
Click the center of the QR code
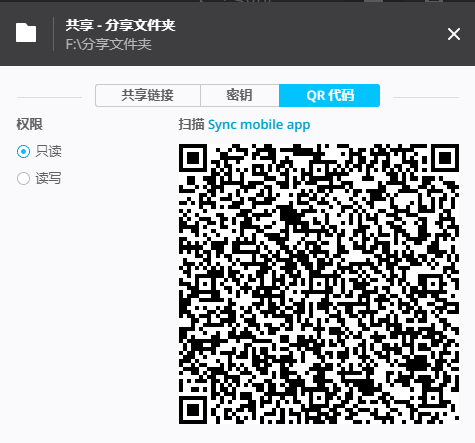pyautogui.click(x=319, y=284)
